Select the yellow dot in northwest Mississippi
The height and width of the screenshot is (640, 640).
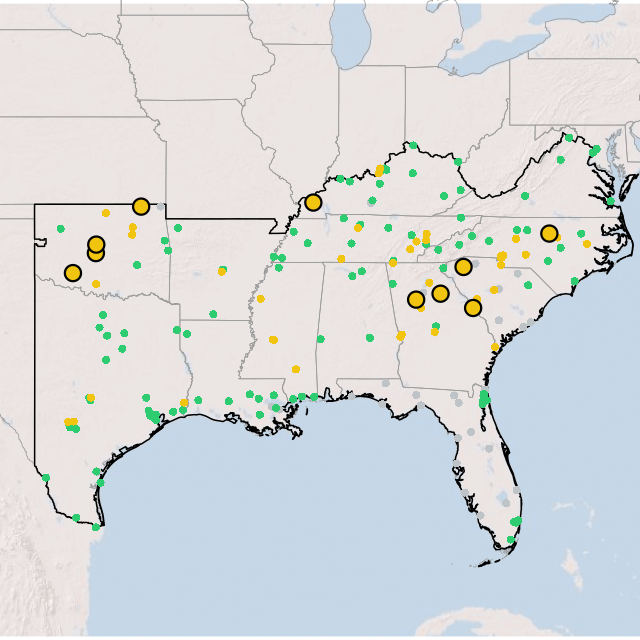point(260,299)
